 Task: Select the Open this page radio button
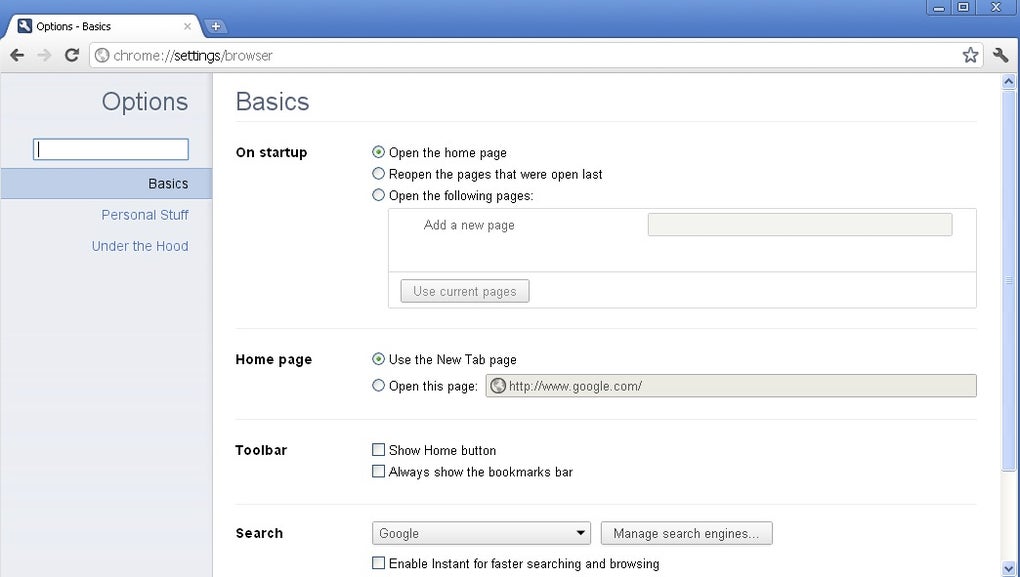click(378, 385)
